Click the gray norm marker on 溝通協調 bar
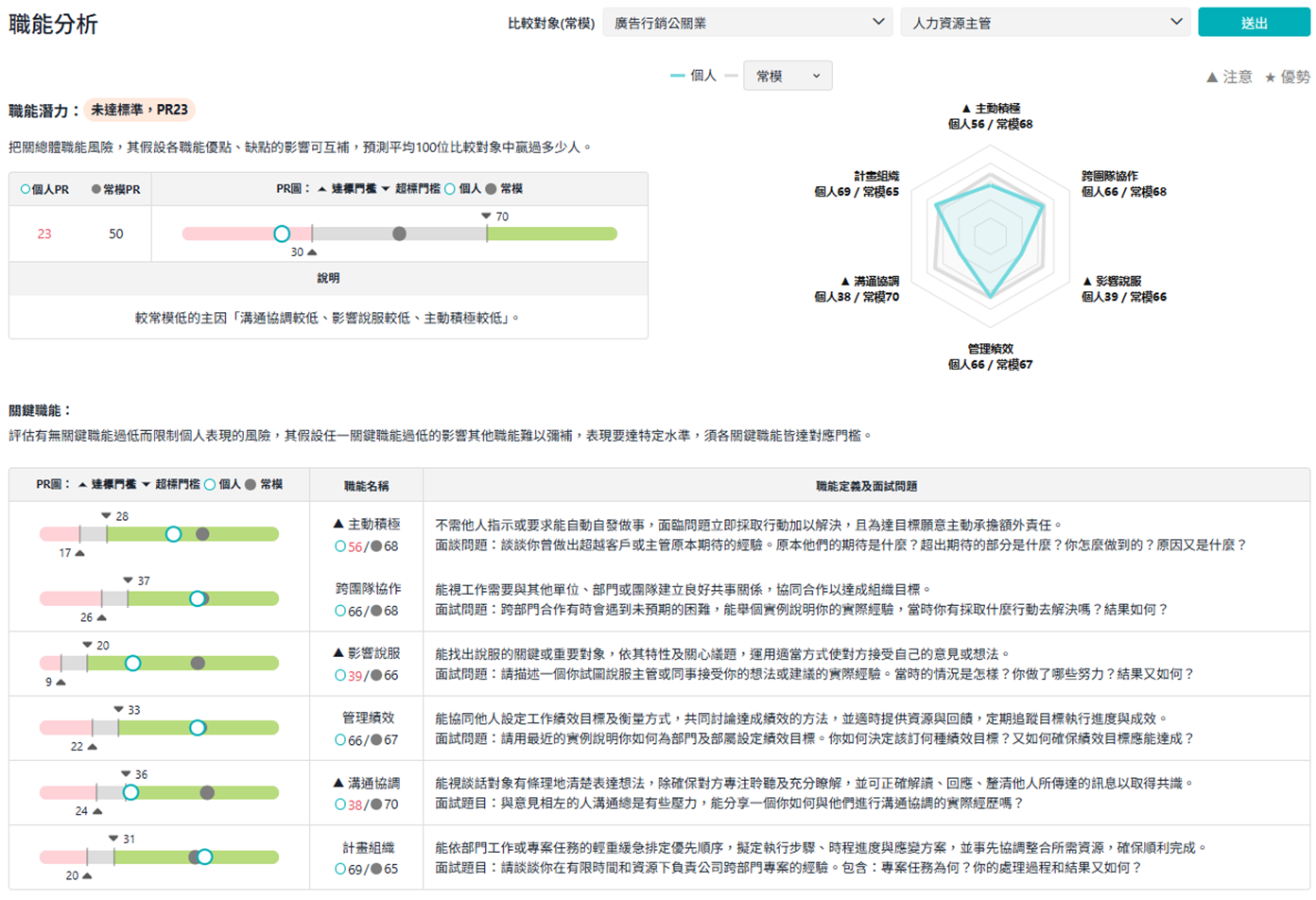The width and height of the screenshot is (1316, 900). [x=207, y=792]
